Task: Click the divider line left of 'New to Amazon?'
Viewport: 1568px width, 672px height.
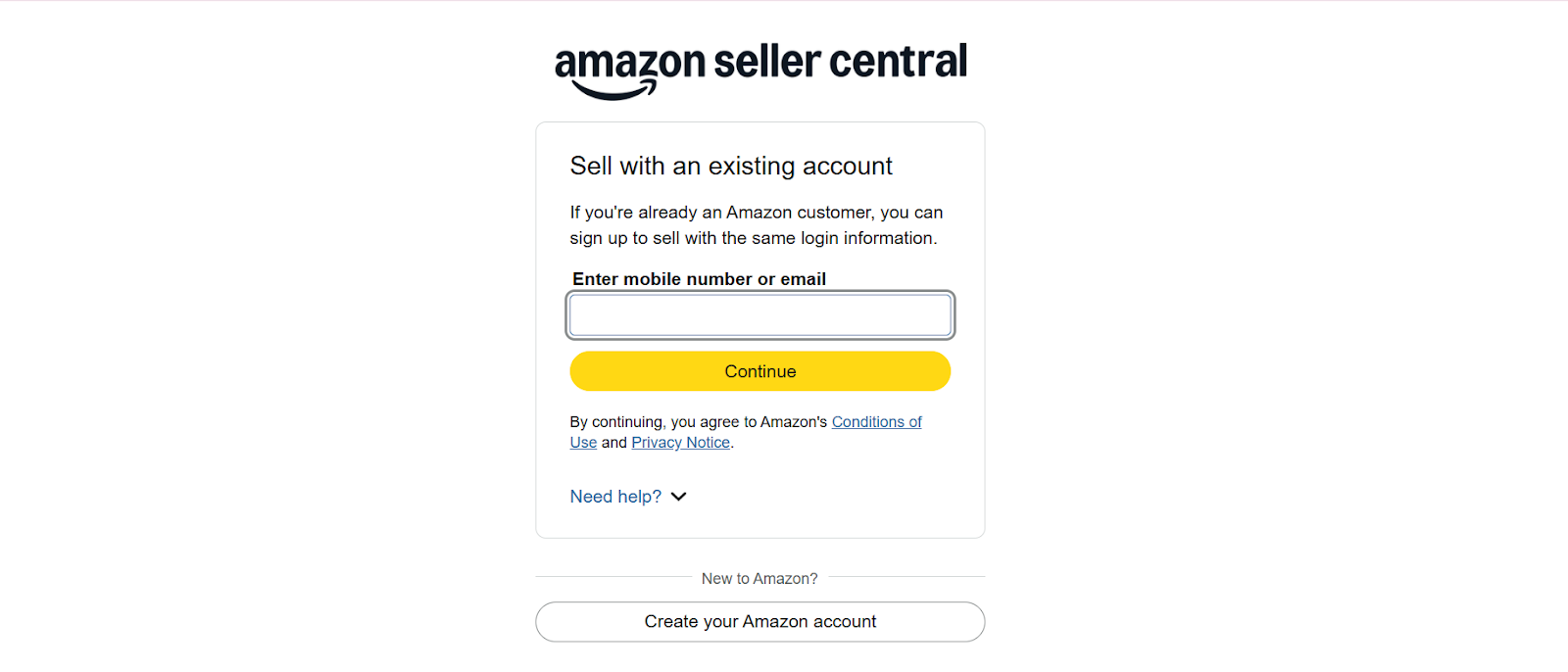Action: [x=612, y=577]
